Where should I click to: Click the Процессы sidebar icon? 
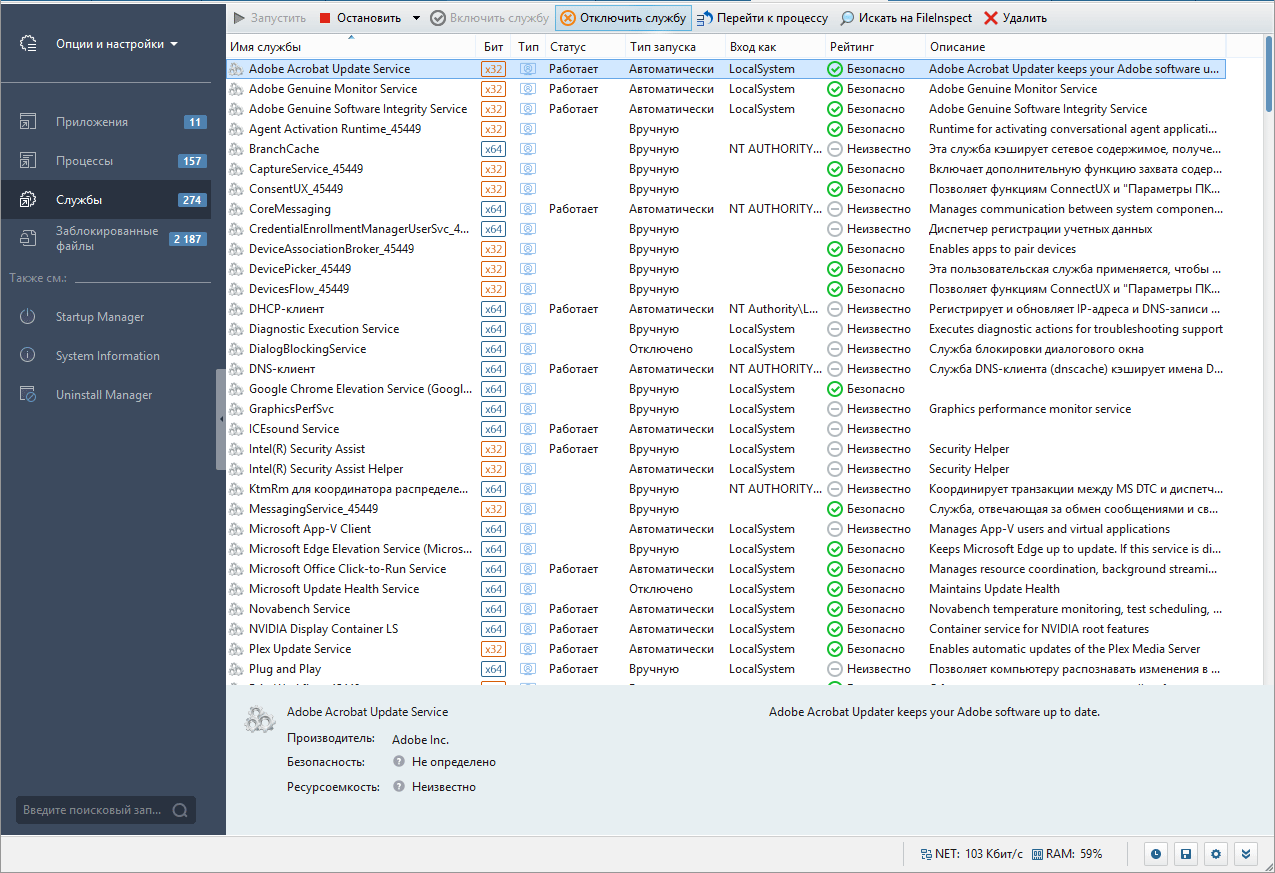pos(28,161)
